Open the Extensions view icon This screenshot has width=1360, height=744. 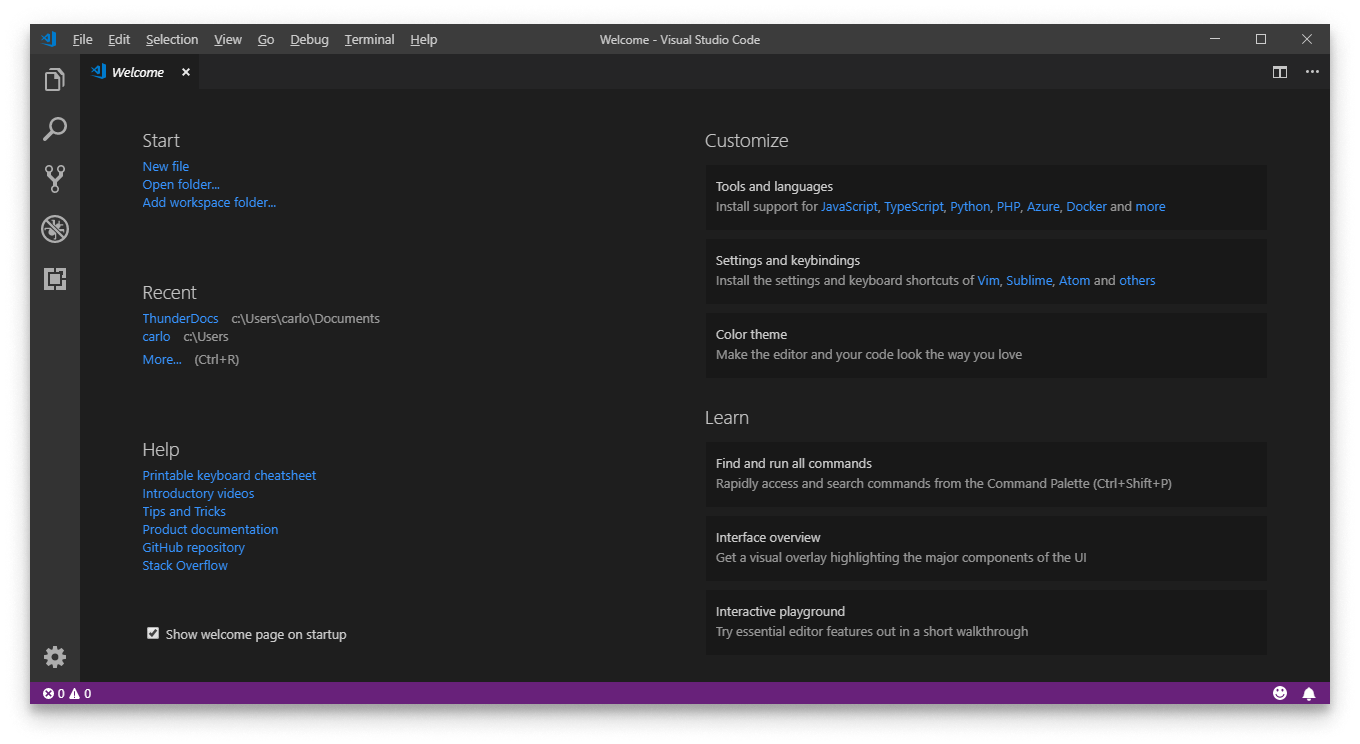point(54,278)
